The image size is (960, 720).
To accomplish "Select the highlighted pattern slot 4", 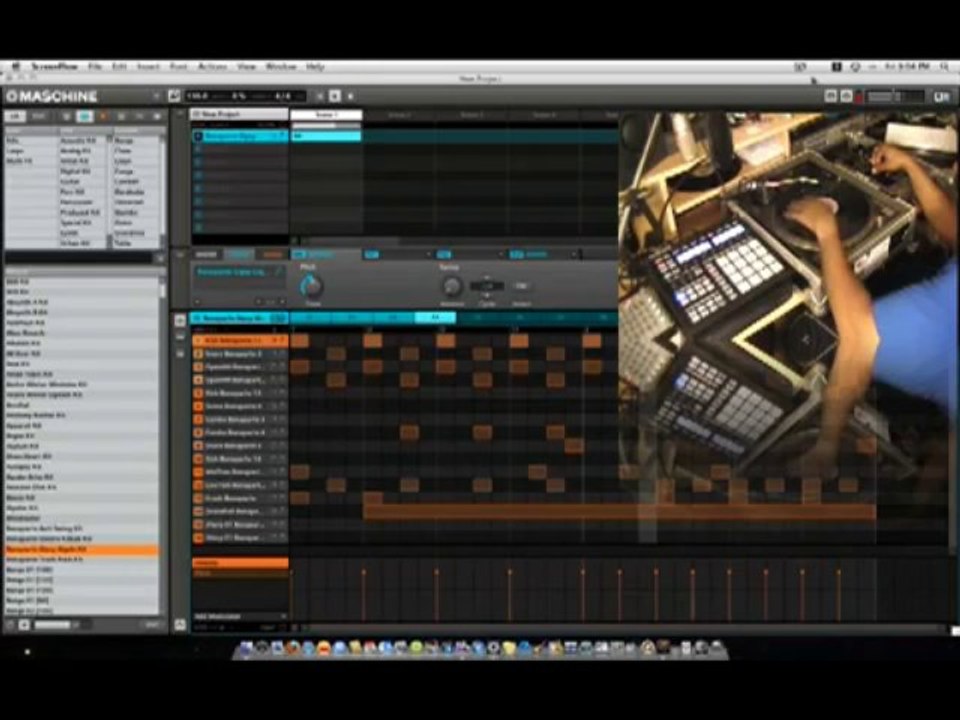I will (x=435, y=318).
